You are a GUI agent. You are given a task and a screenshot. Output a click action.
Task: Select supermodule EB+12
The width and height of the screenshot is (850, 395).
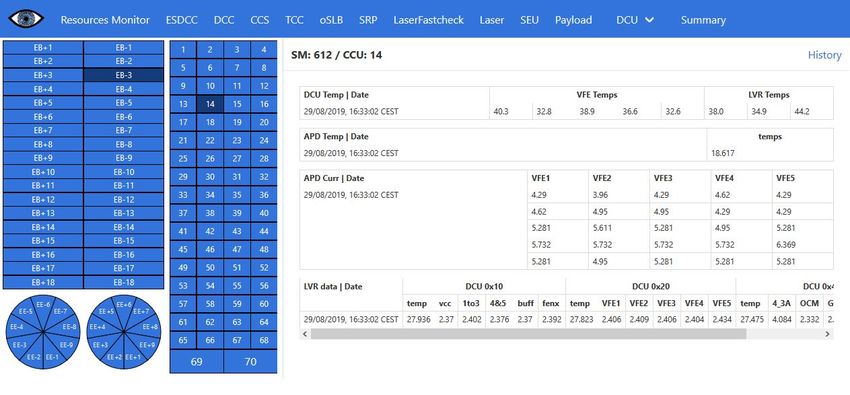click(x=43, y=199)
